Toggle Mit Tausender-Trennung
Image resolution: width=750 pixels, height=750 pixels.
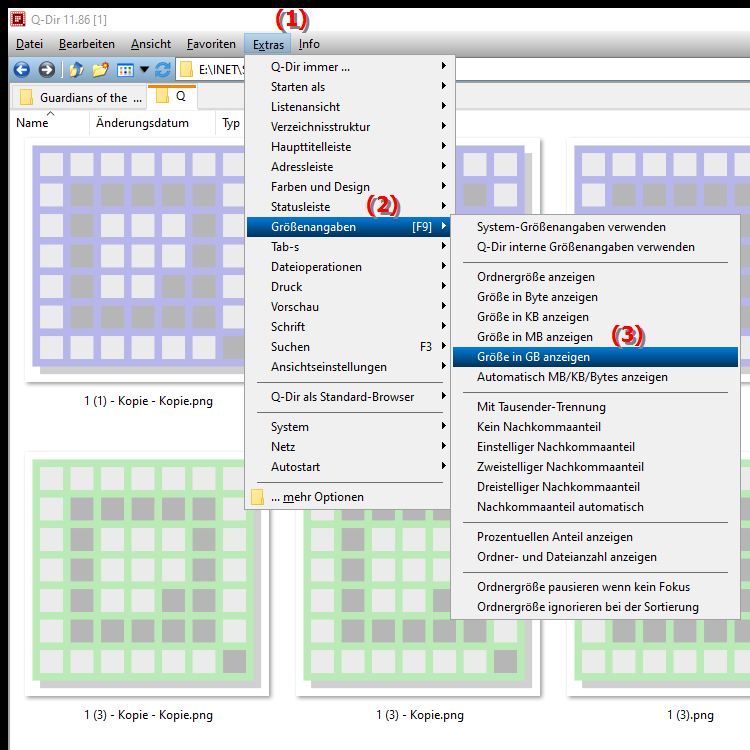tap(595, 407)
